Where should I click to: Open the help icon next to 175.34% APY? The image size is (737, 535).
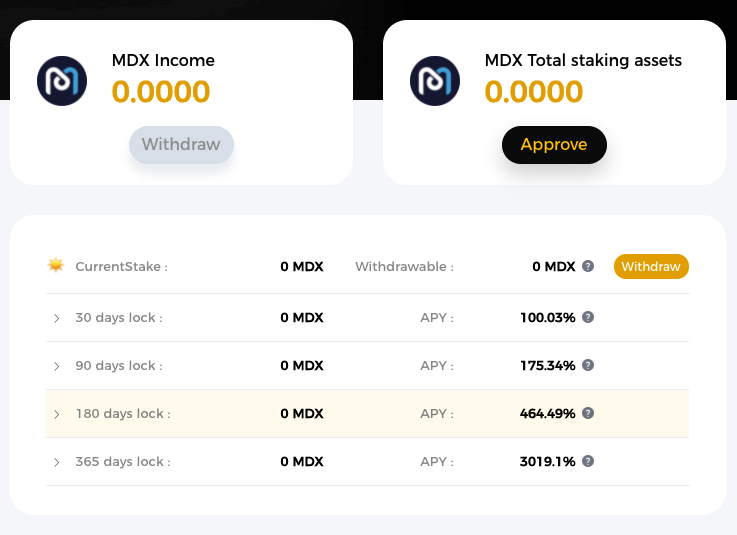[588, 365]
